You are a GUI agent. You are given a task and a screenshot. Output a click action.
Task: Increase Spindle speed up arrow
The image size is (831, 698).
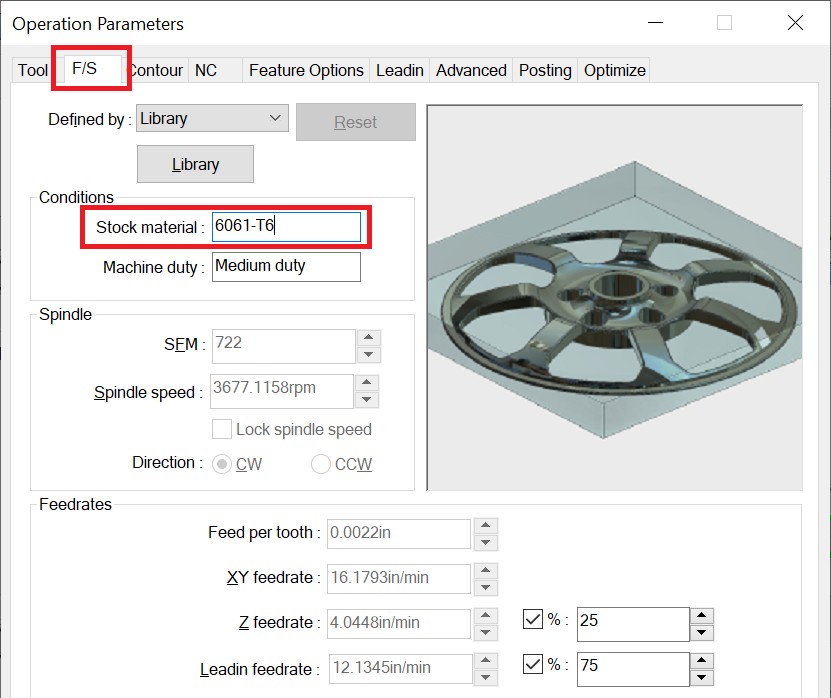367,382
